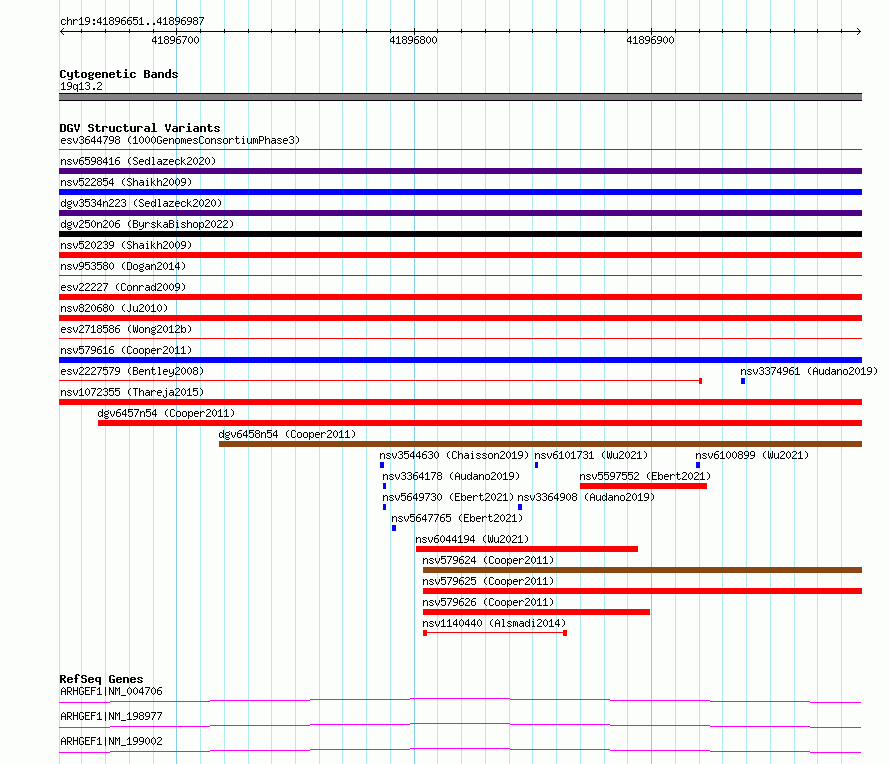Viewport: 890px width, 764px height.
Task: Click the nsv6101731 Wu2021 blue marker
Action: pyautogui.click(x=536, y=465)
